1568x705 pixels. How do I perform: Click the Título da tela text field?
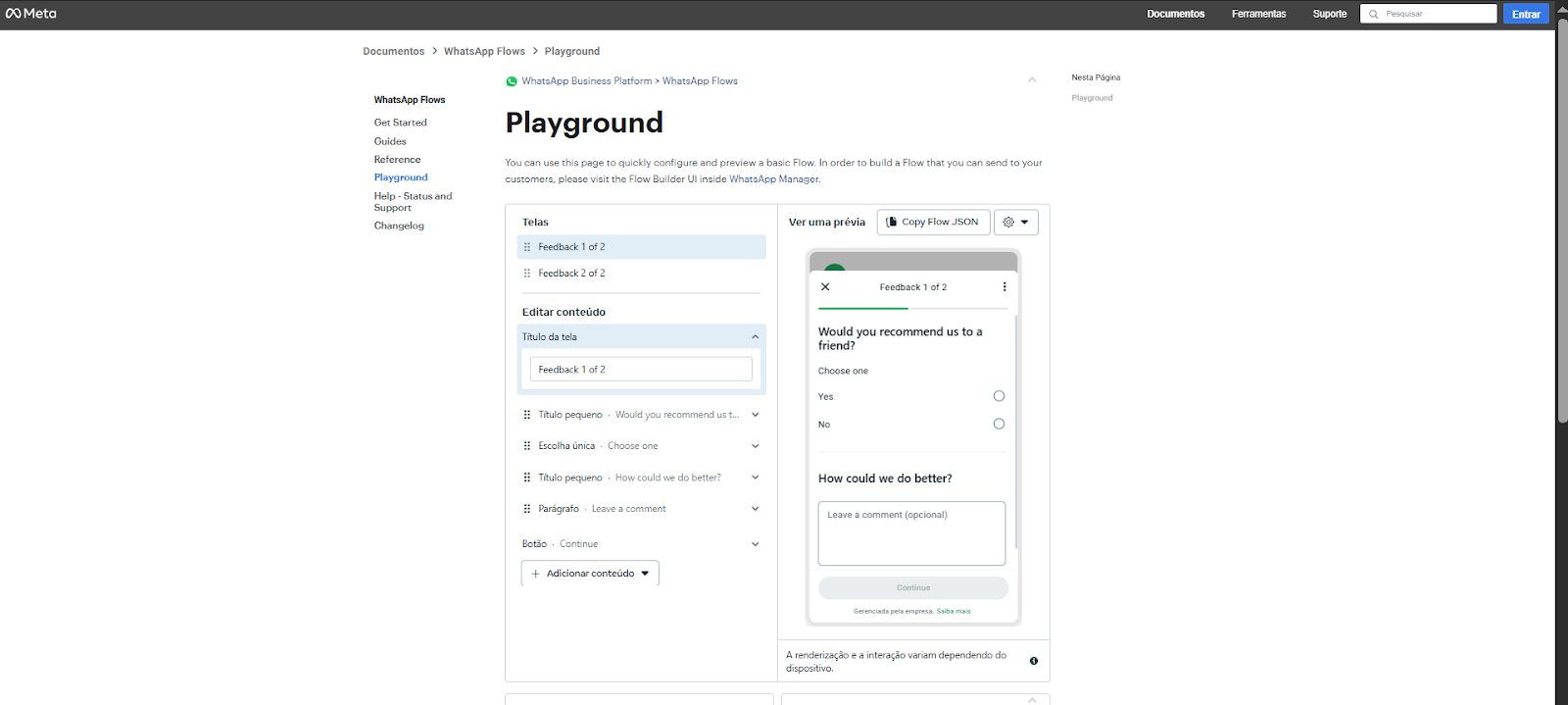point(641,370)
